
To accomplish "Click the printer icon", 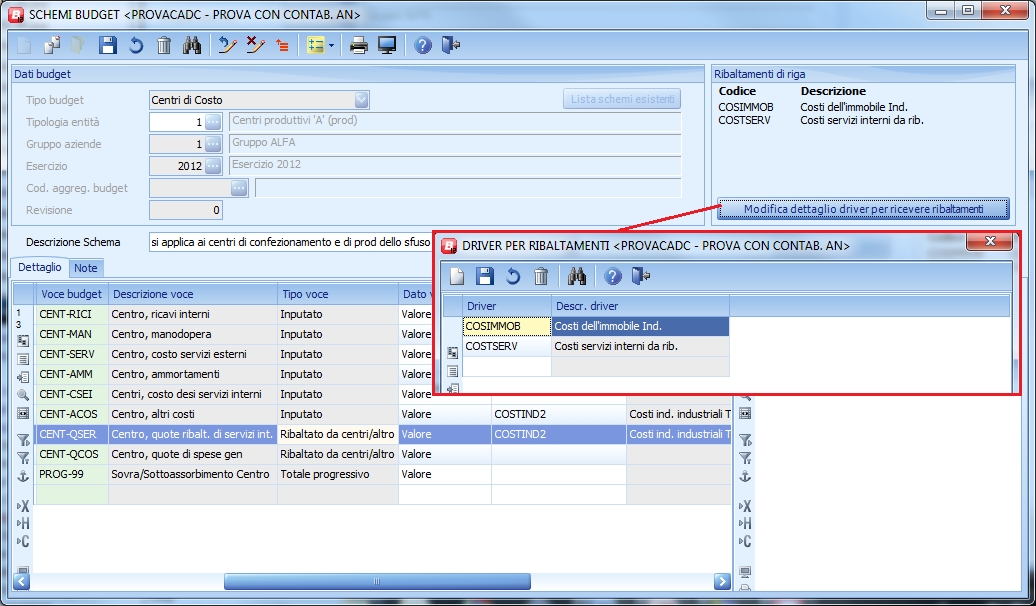I will (359, 45).
